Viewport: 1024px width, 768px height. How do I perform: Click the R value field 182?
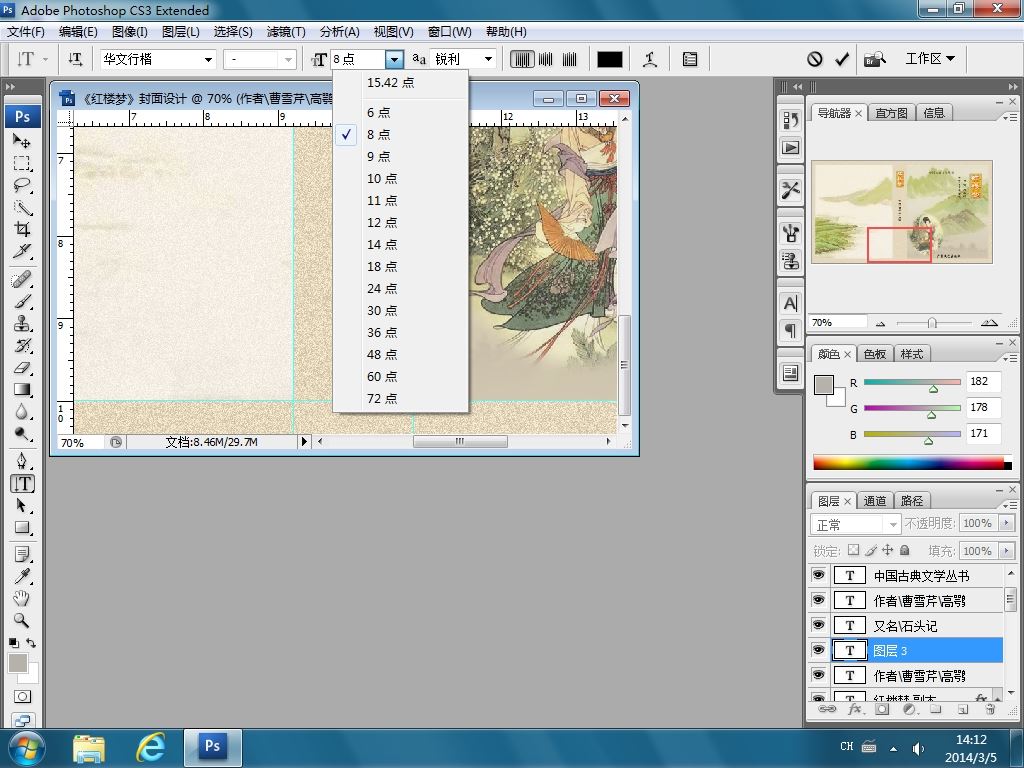pyautogui.click(x=983, y=381)
